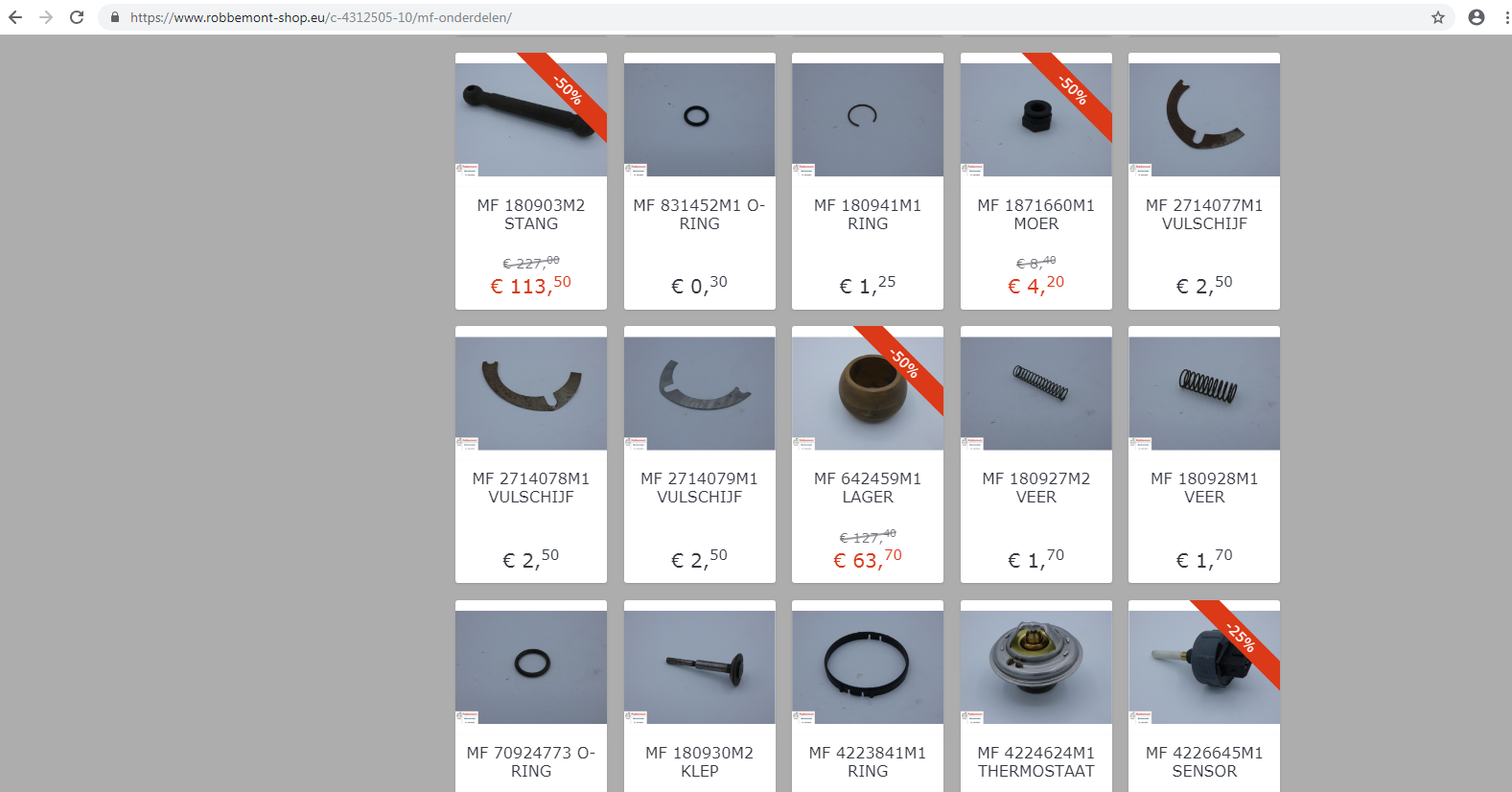
Task: Click the -50% badge on MF 180903M2 STANG
Action: point(569,91)
